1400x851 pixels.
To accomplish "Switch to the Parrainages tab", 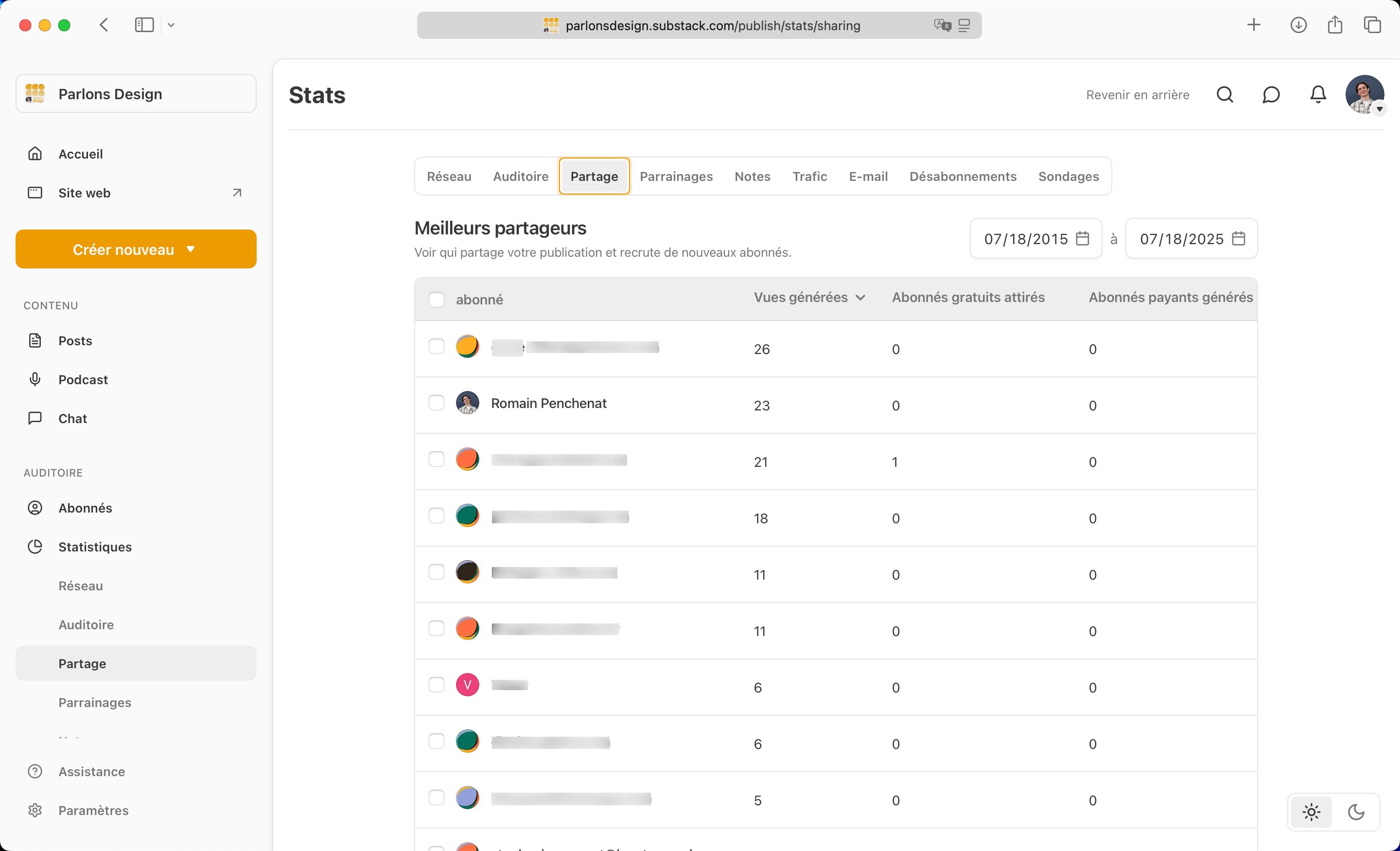I will pyautogui.click(x=676, y=176).
